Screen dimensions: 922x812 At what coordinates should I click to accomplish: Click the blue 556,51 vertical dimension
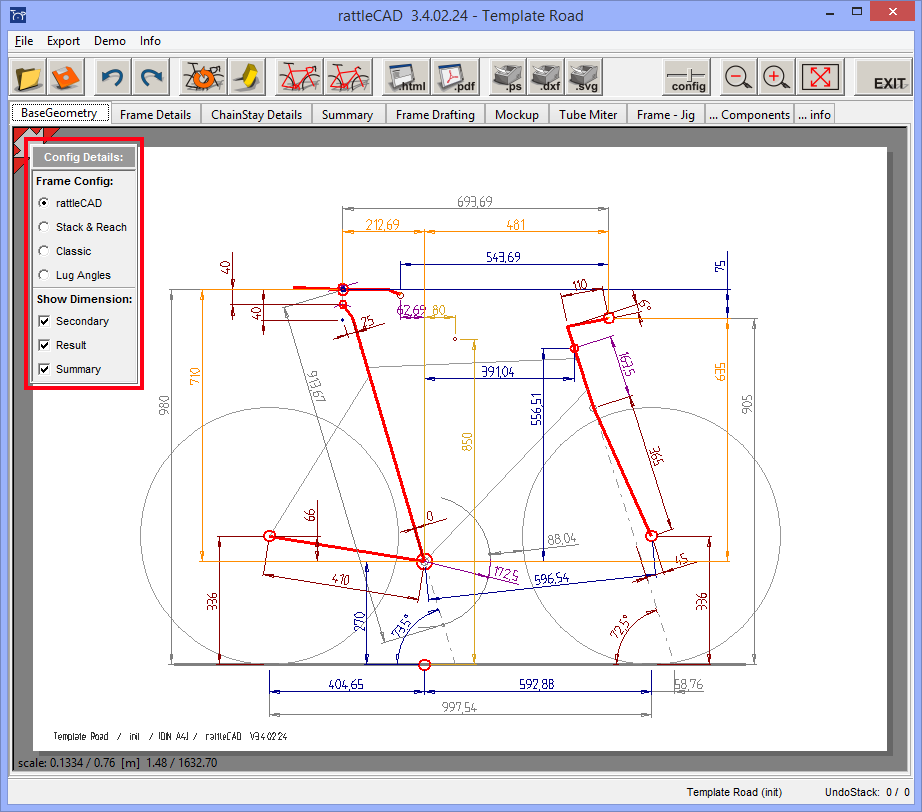click(536, 409)
